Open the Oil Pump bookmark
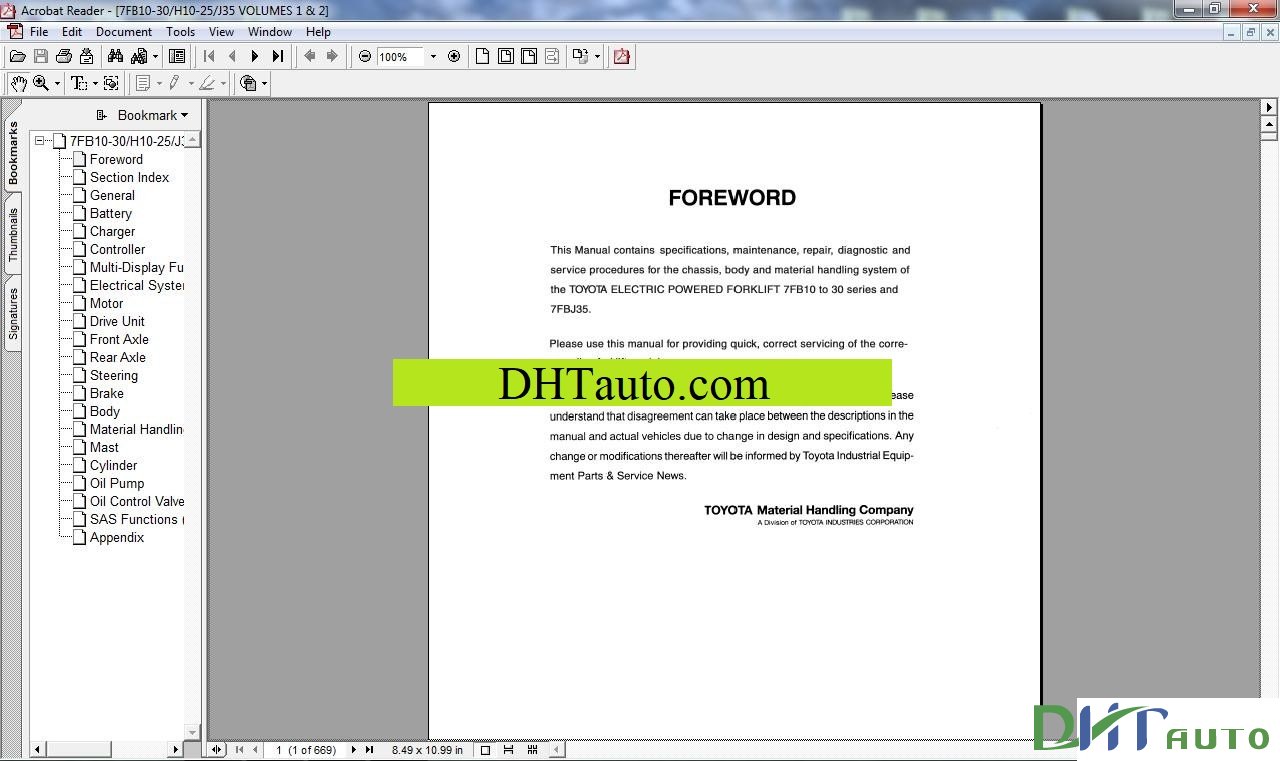Viewport: 1280px width, 761px height. pos(117,483)
